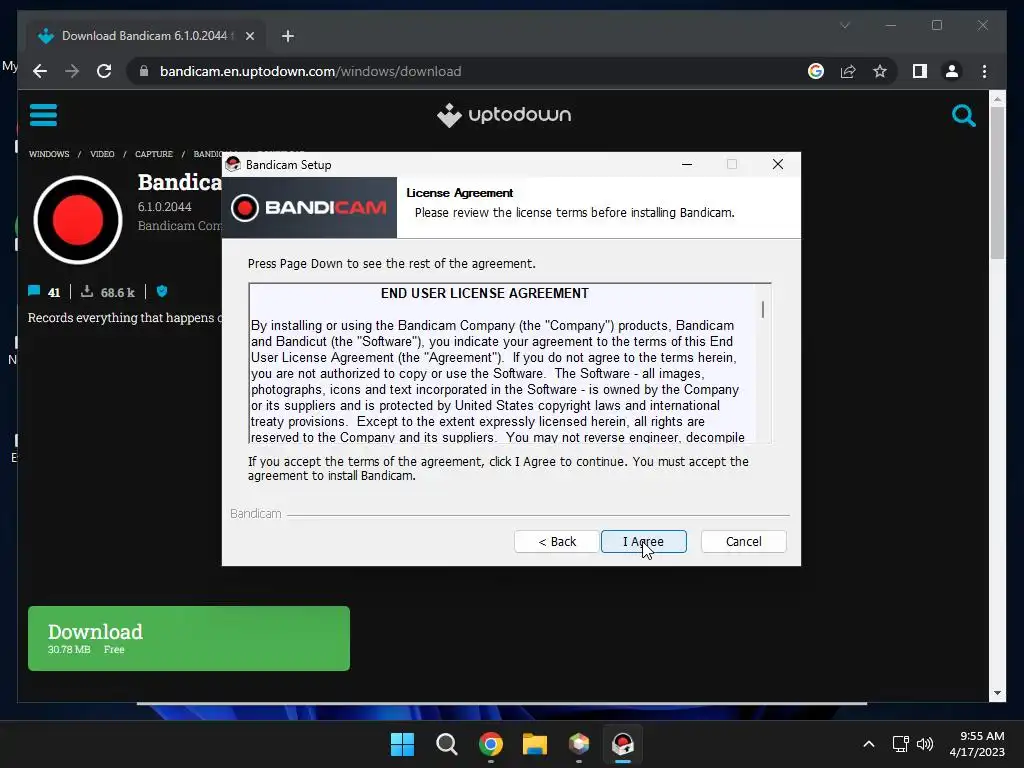
Task: Go back with the < Back button
Action: (556, 541)
